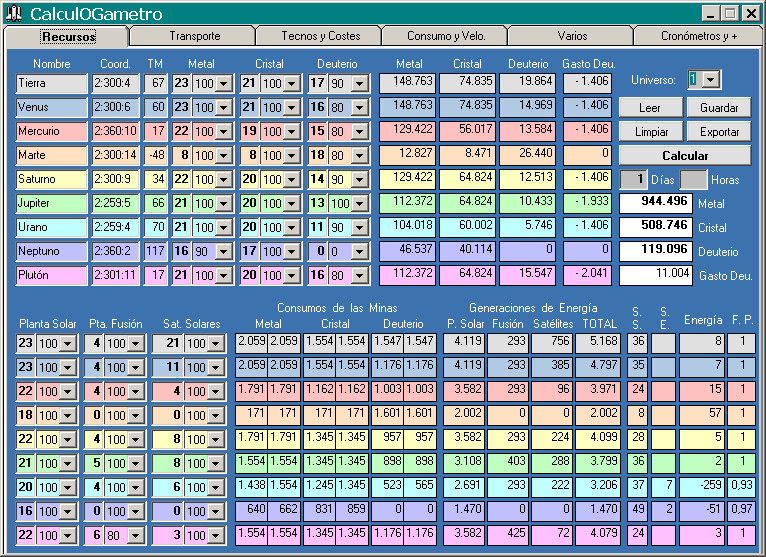
Task: Click the Leer button
Action: (x=650, y=107)
